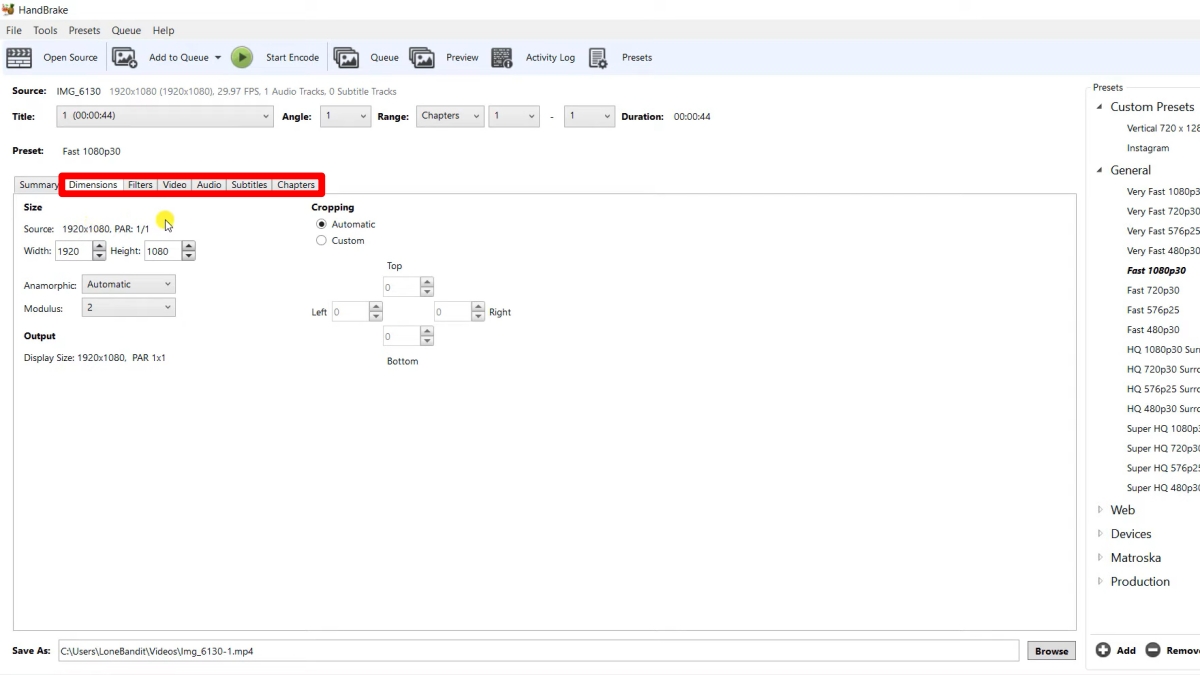Select the Fast 720p30 preset
The image size is (1200, 675).
click(1153, 290)
